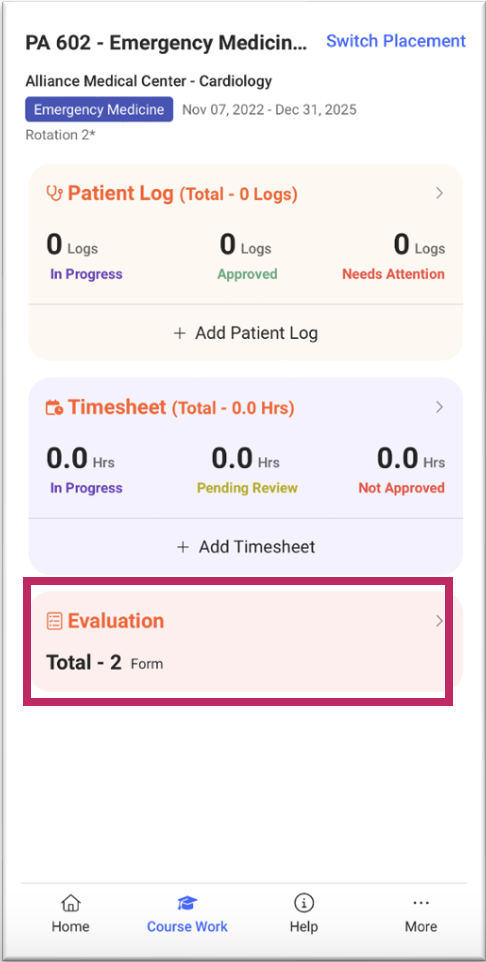Click the Timesheet calendar icon
Image resolution: width=486 pixels, height=962 pixels.
point(55,407)
